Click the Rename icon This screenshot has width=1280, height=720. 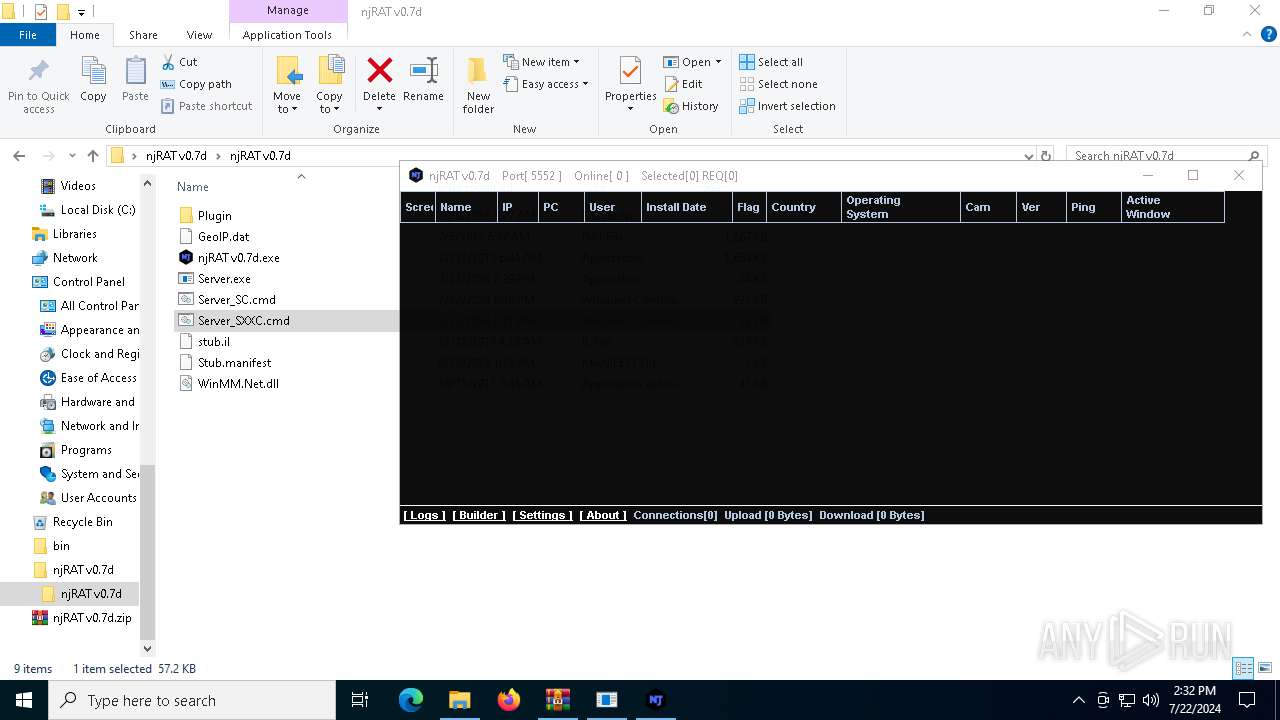(424, 70)
